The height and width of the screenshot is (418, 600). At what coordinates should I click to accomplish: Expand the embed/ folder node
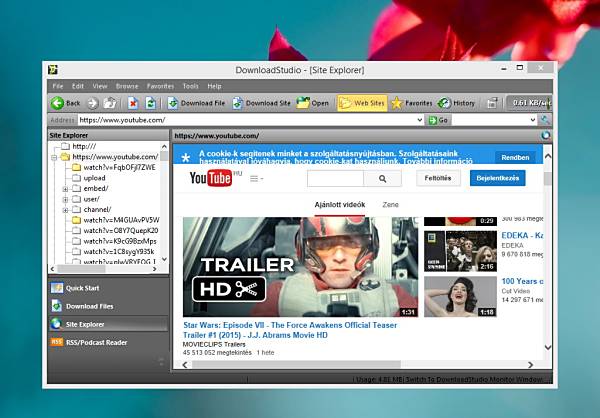(x=65, y=189)
